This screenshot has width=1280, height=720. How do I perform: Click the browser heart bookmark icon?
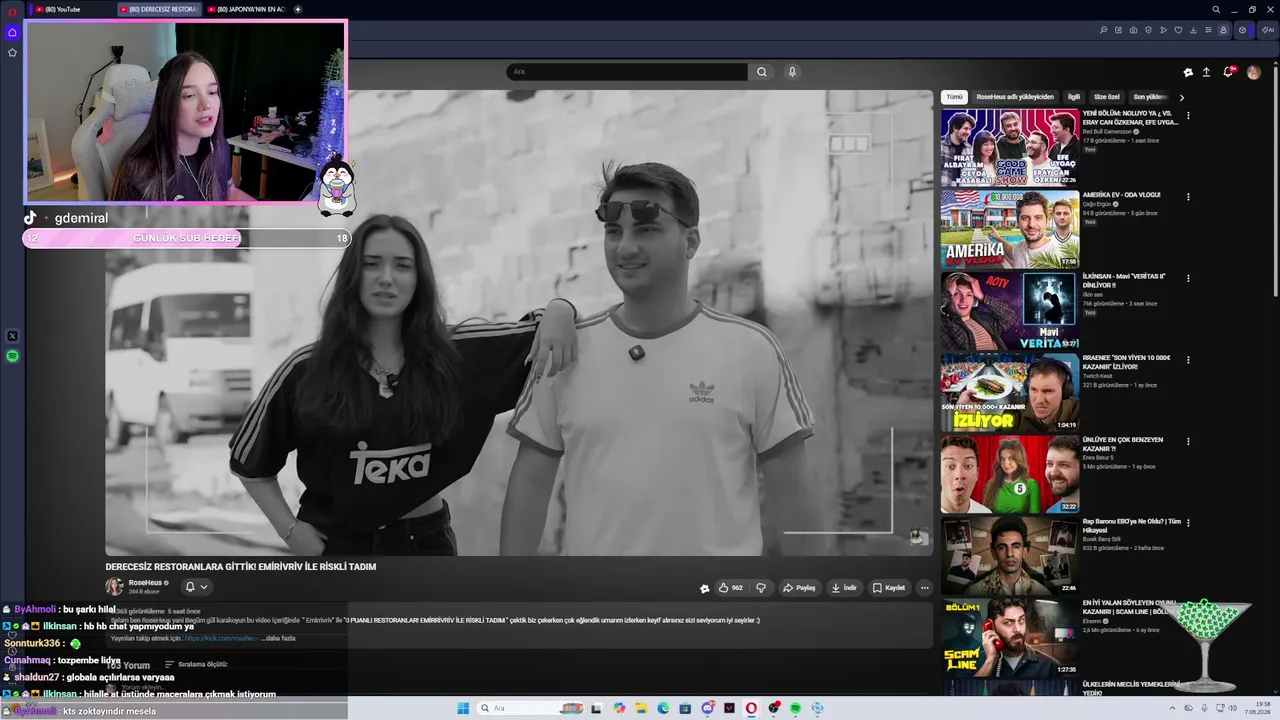pos(1178,30)
